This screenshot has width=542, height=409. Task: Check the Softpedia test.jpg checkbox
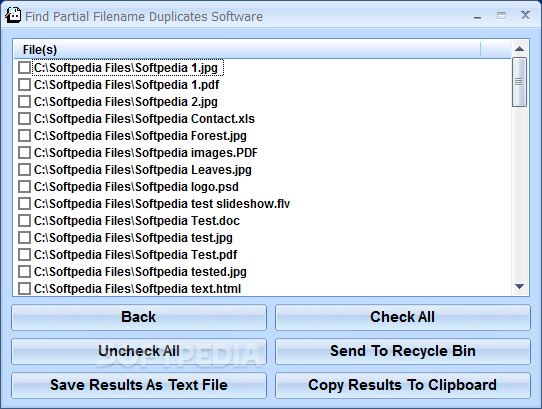click(25, 238)
